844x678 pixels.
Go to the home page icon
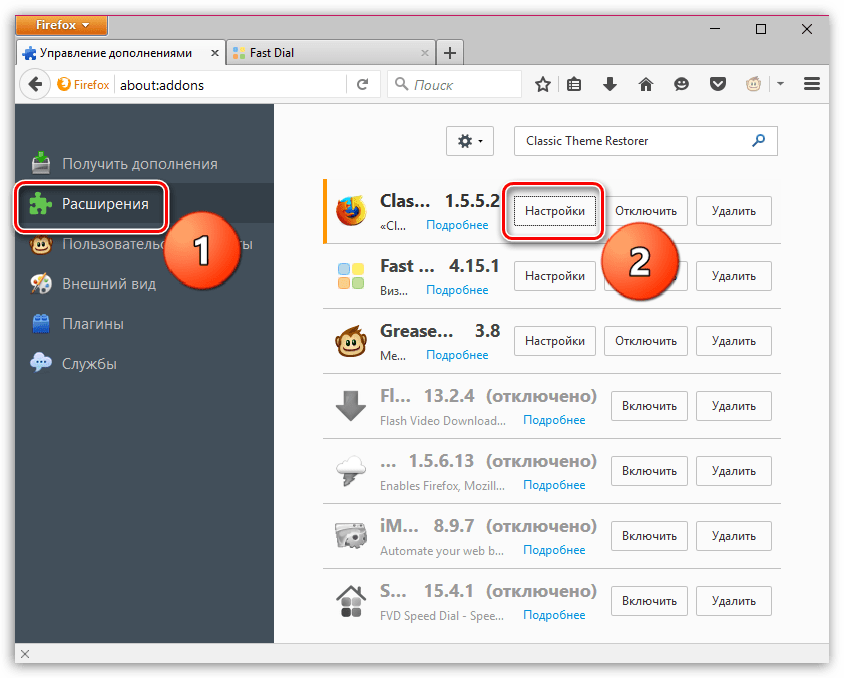(646, 85)
